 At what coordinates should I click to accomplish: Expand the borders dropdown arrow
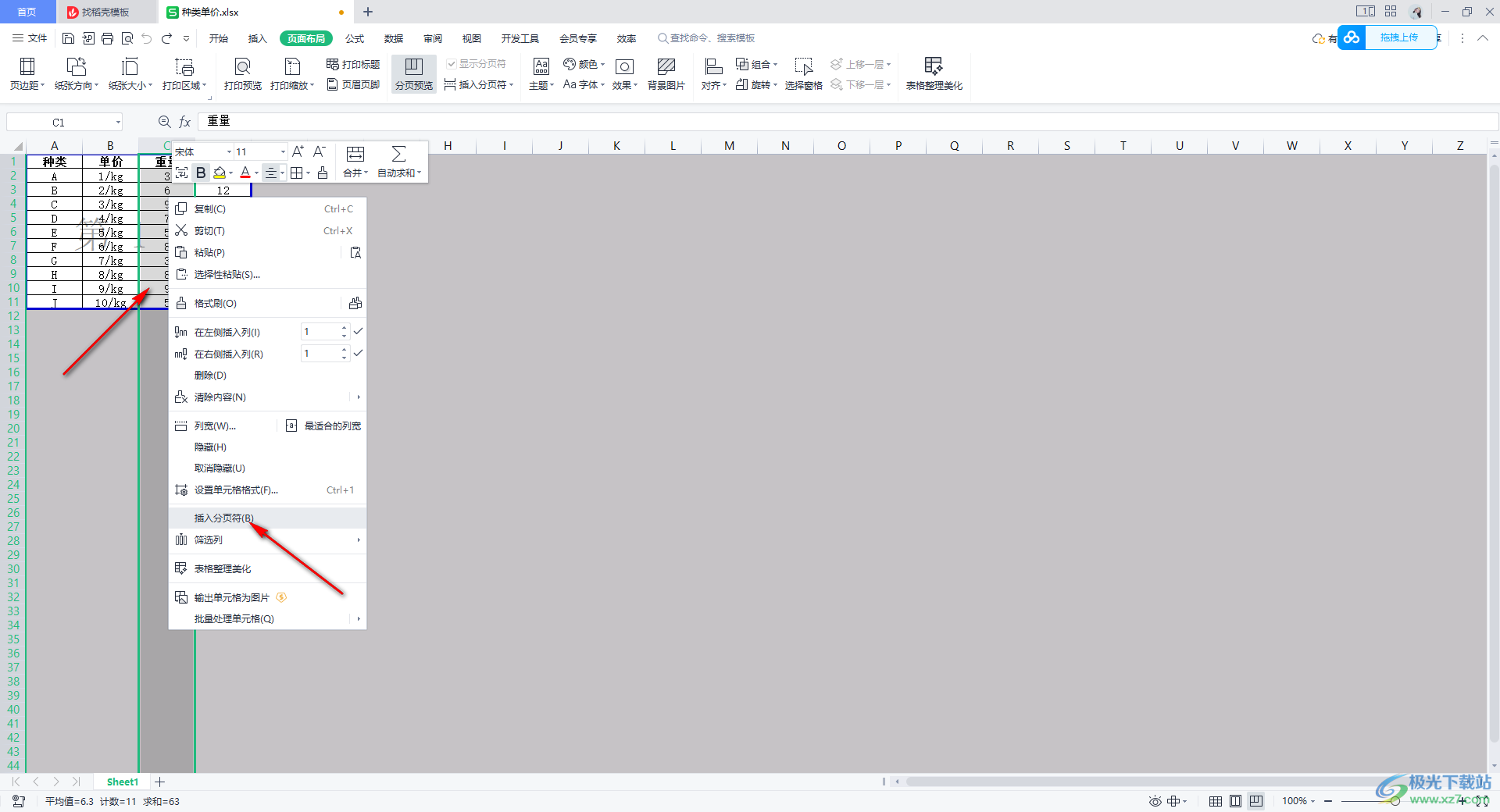coord(308,173)
